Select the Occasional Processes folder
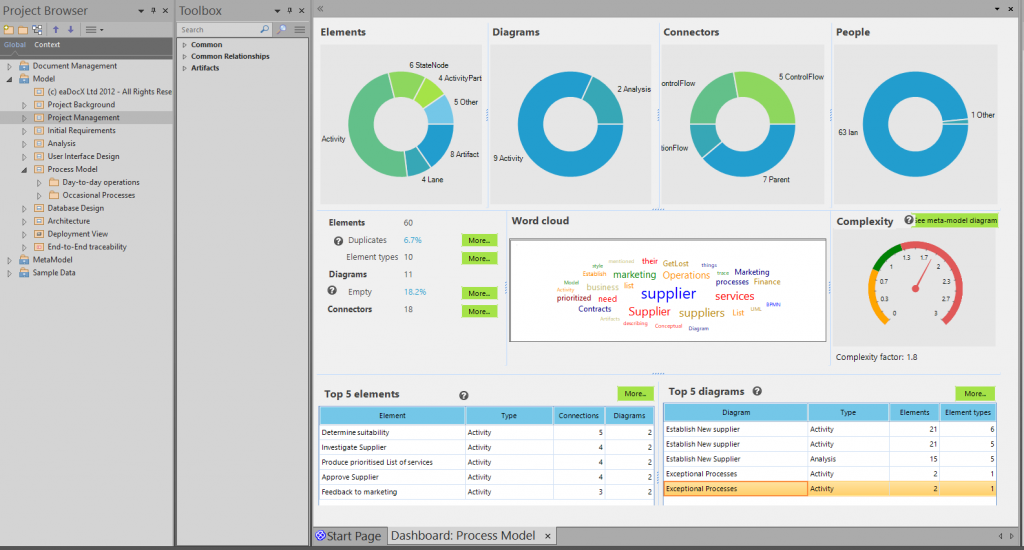 [x=98, y=196]
